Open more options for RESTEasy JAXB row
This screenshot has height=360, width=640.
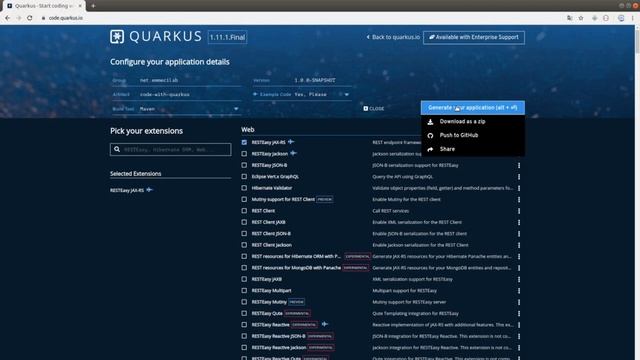pyautogui.click(x=519, y=279)
